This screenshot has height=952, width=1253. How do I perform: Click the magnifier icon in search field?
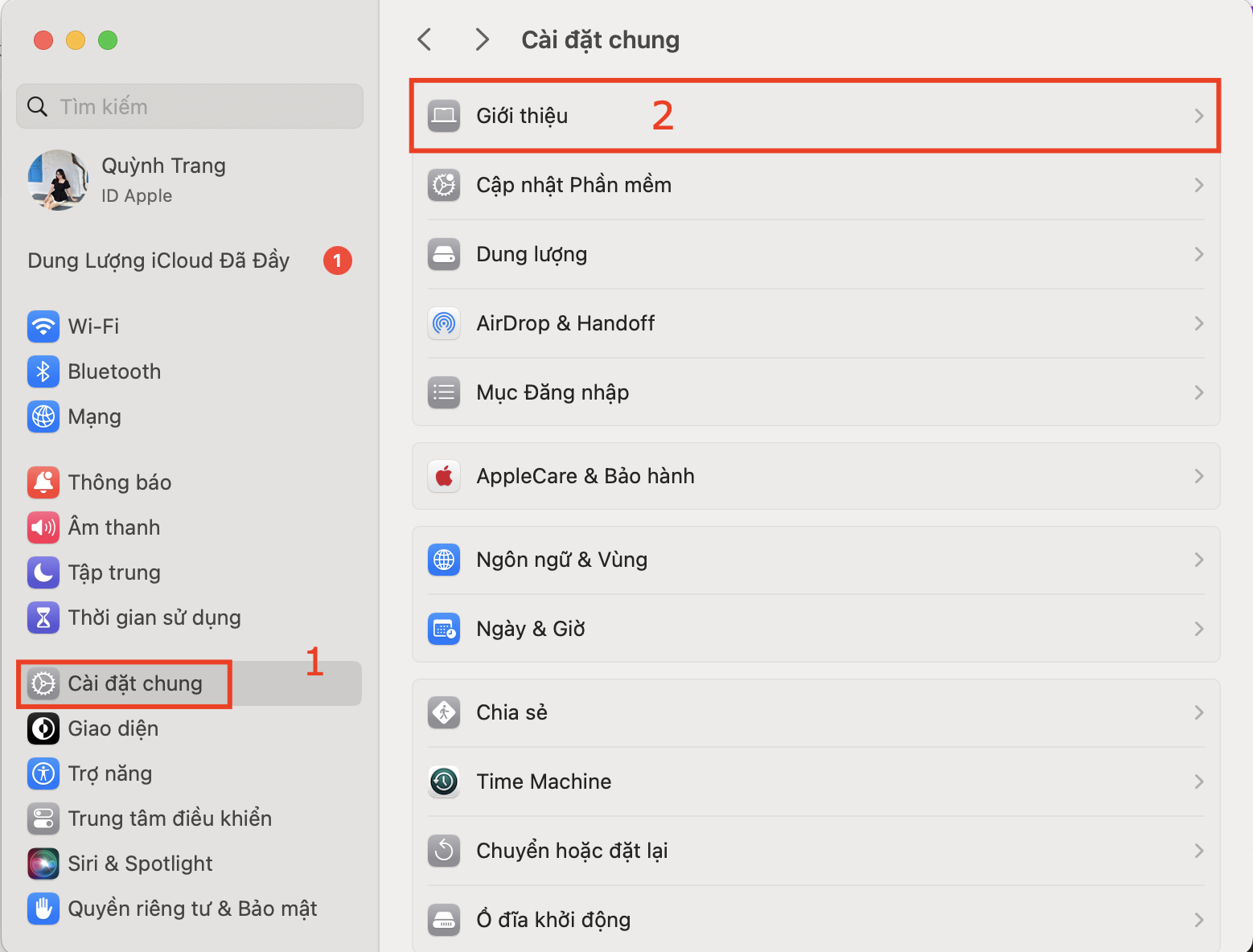tap(37, 106)
